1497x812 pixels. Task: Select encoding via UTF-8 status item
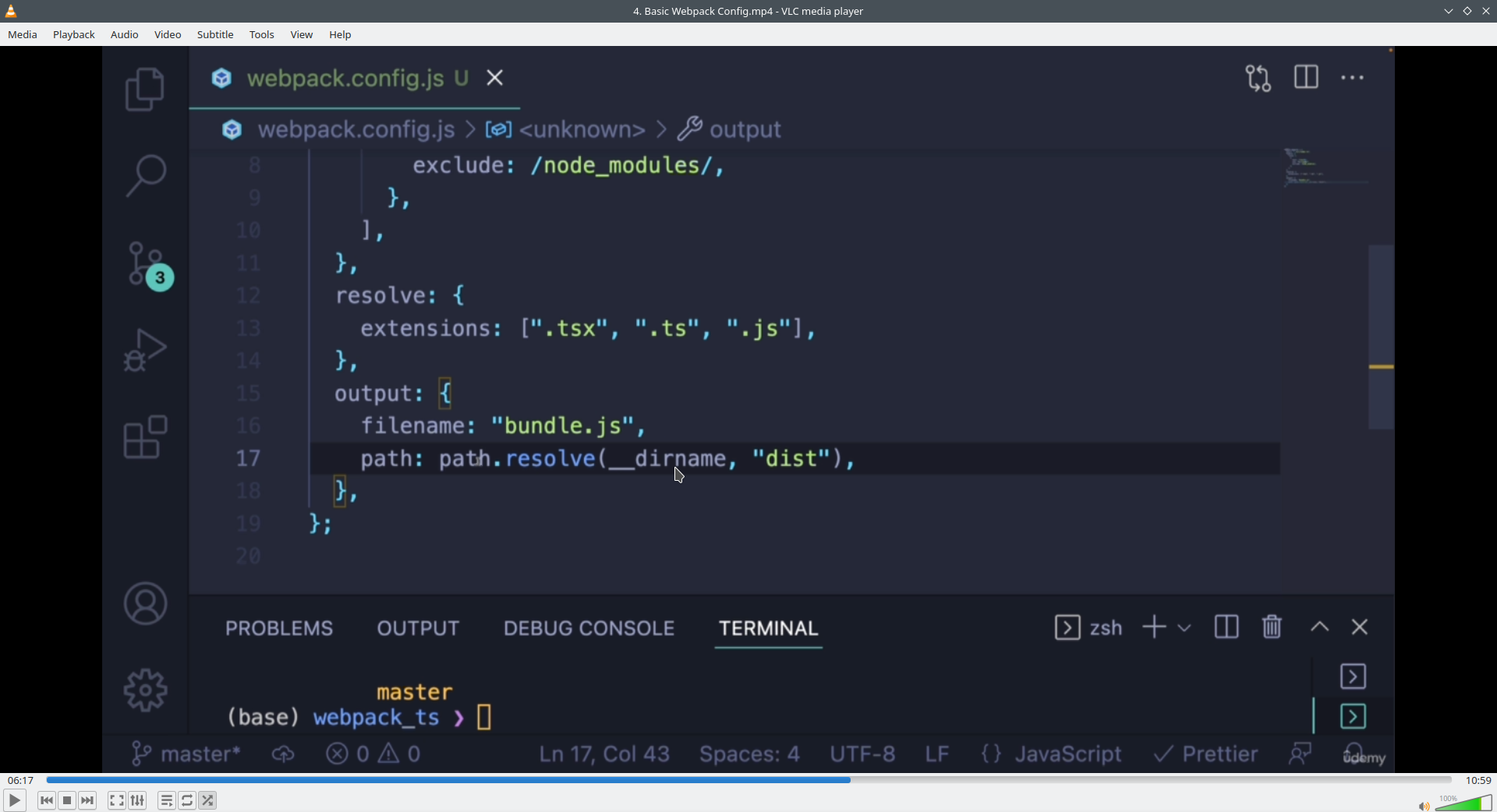click(862, 754)
